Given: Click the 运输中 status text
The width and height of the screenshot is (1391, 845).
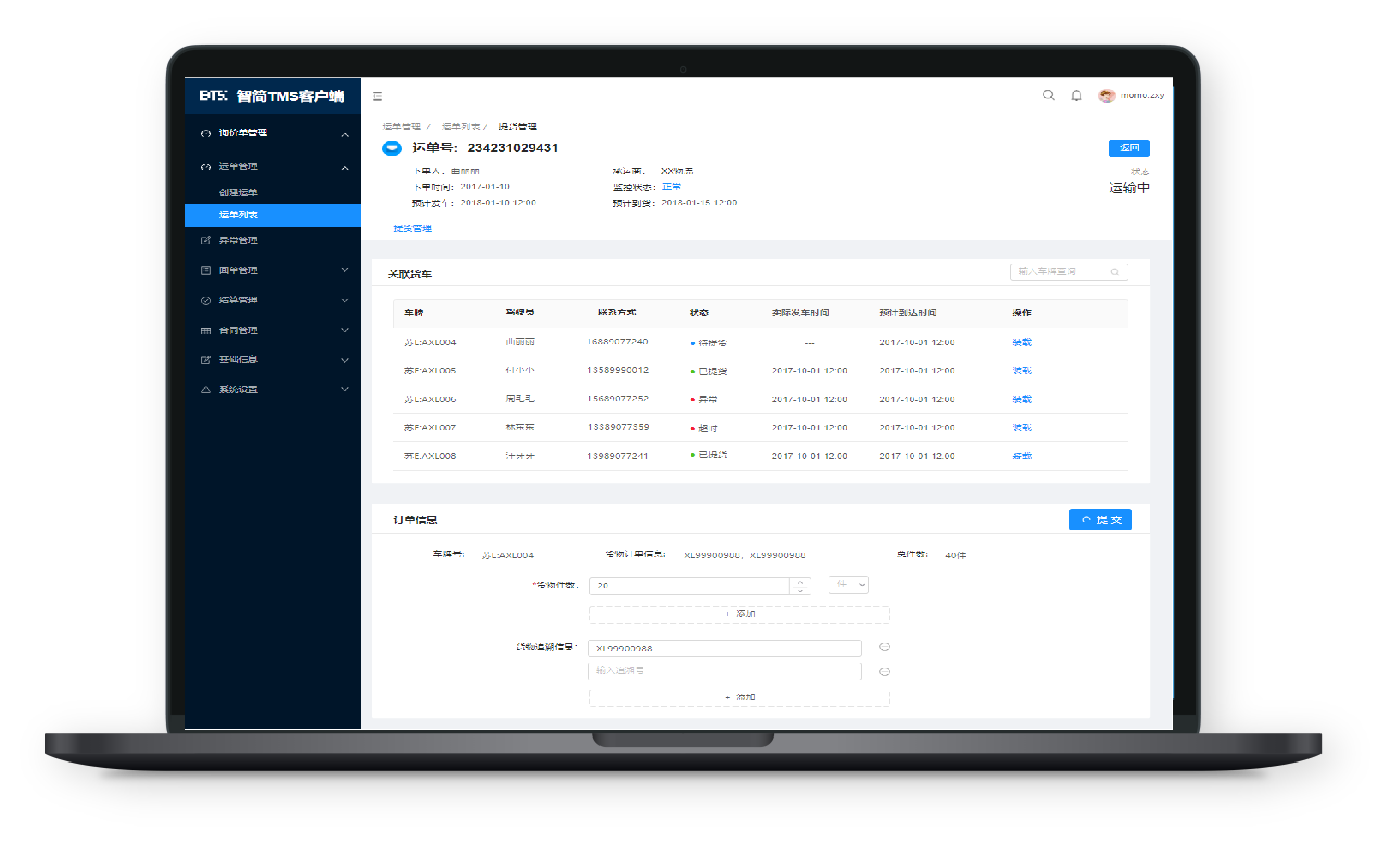Looking at the screenshot, I should 1130,188.
